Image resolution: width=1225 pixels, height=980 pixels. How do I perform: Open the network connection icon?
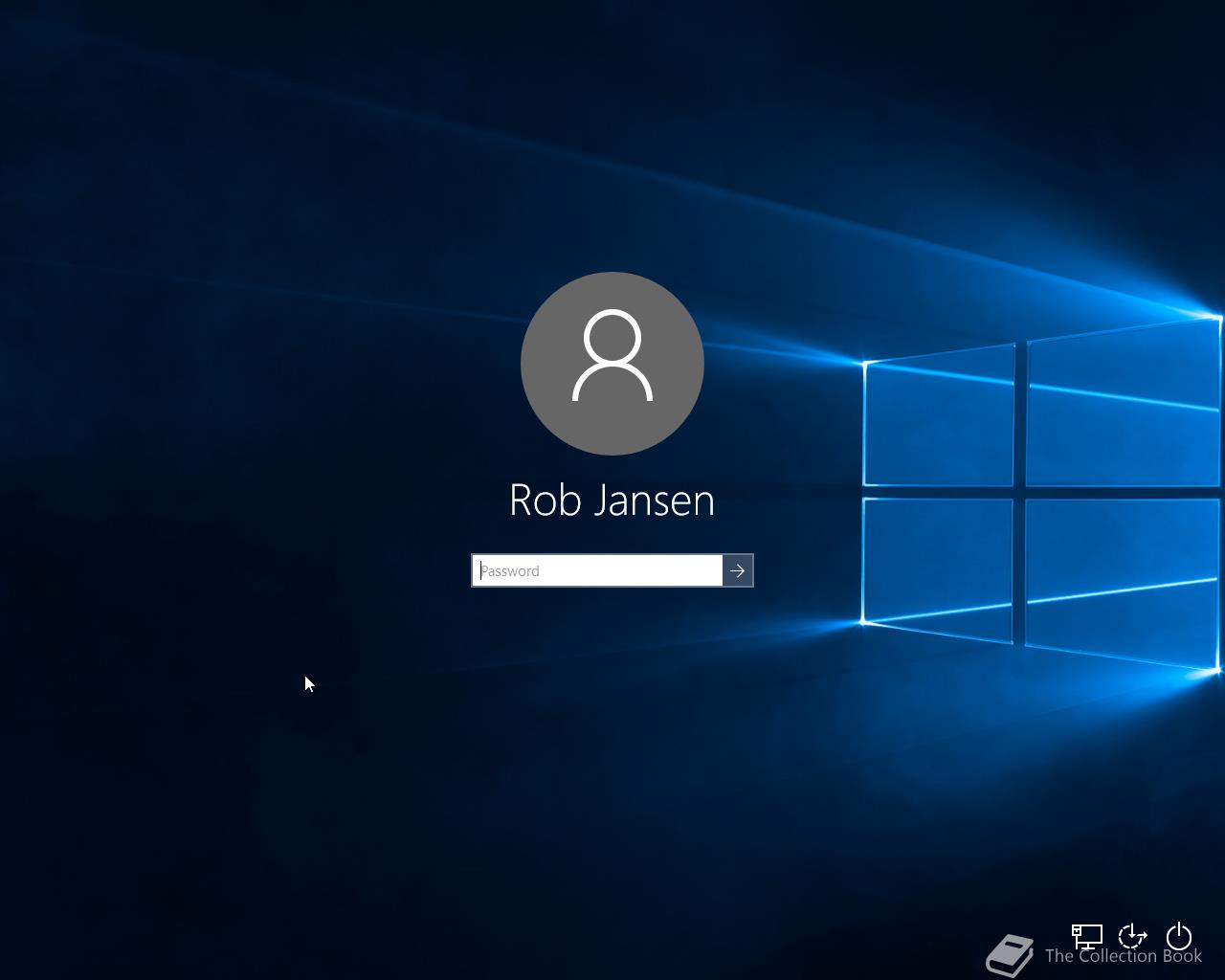pos(1087,936)
